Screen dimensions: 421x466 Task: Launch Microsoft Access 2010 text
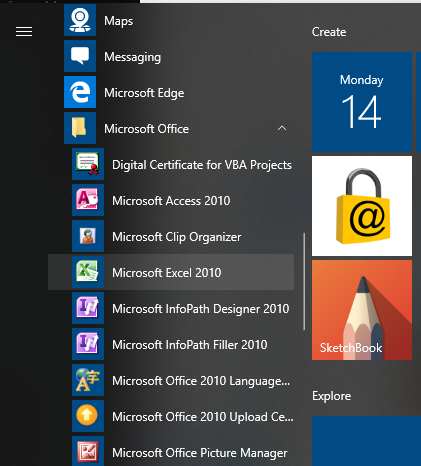click(x=171, y=201)
